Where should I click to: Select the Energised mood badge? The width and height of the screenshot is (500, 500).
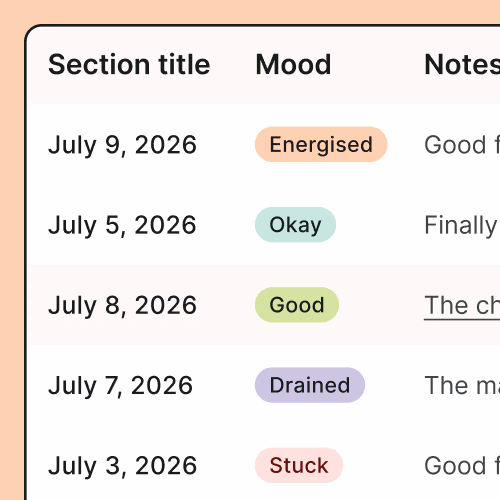[321, 144]
